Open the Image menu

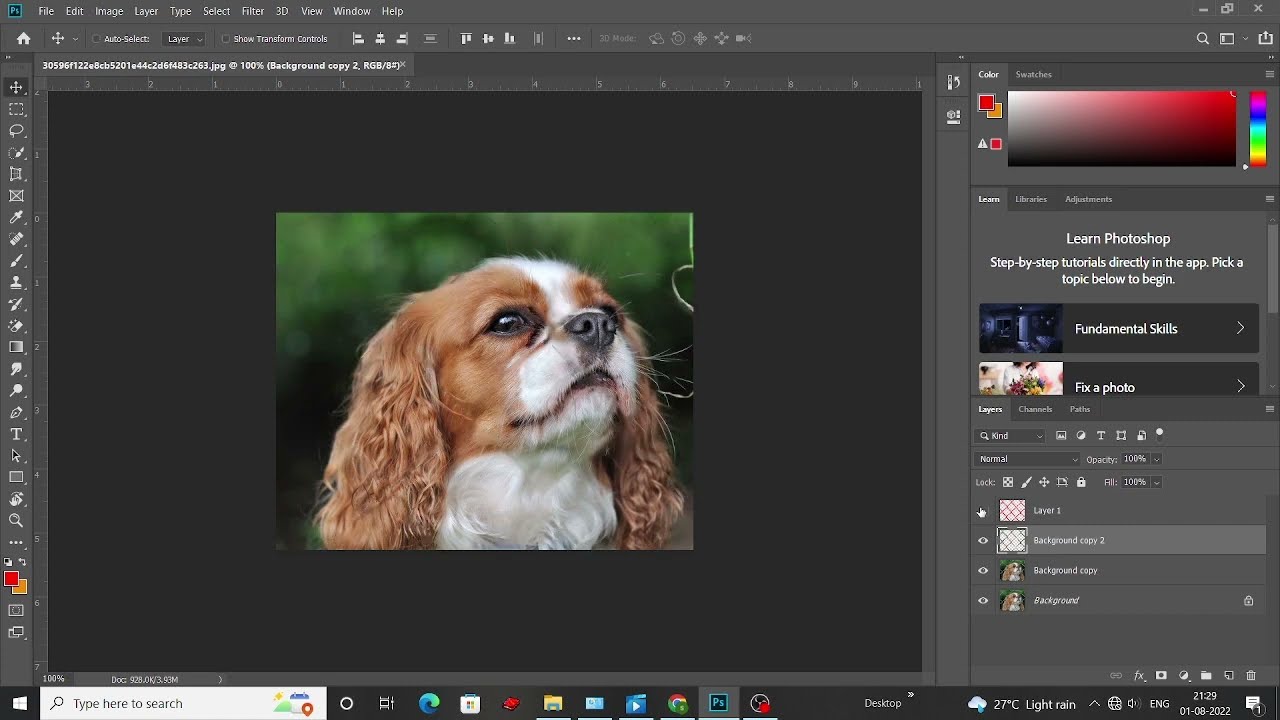coord(109,11)
